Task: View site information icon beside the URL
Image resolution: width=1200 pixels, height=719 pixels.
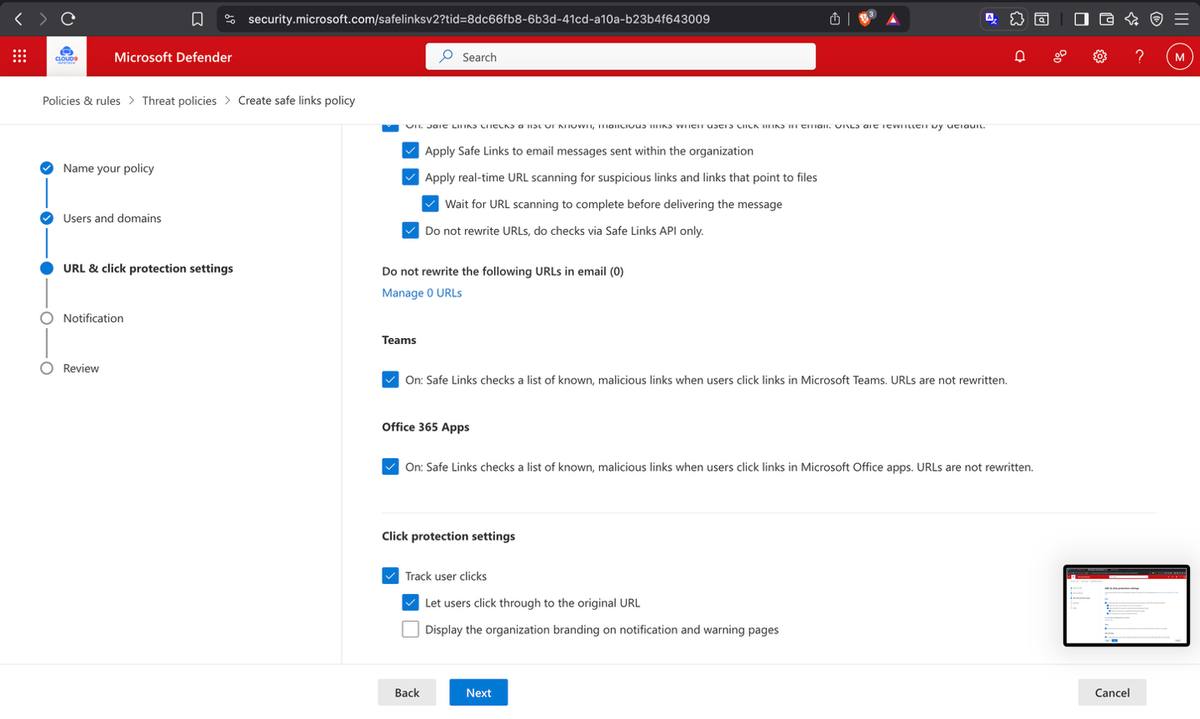Action: point(230,18)
